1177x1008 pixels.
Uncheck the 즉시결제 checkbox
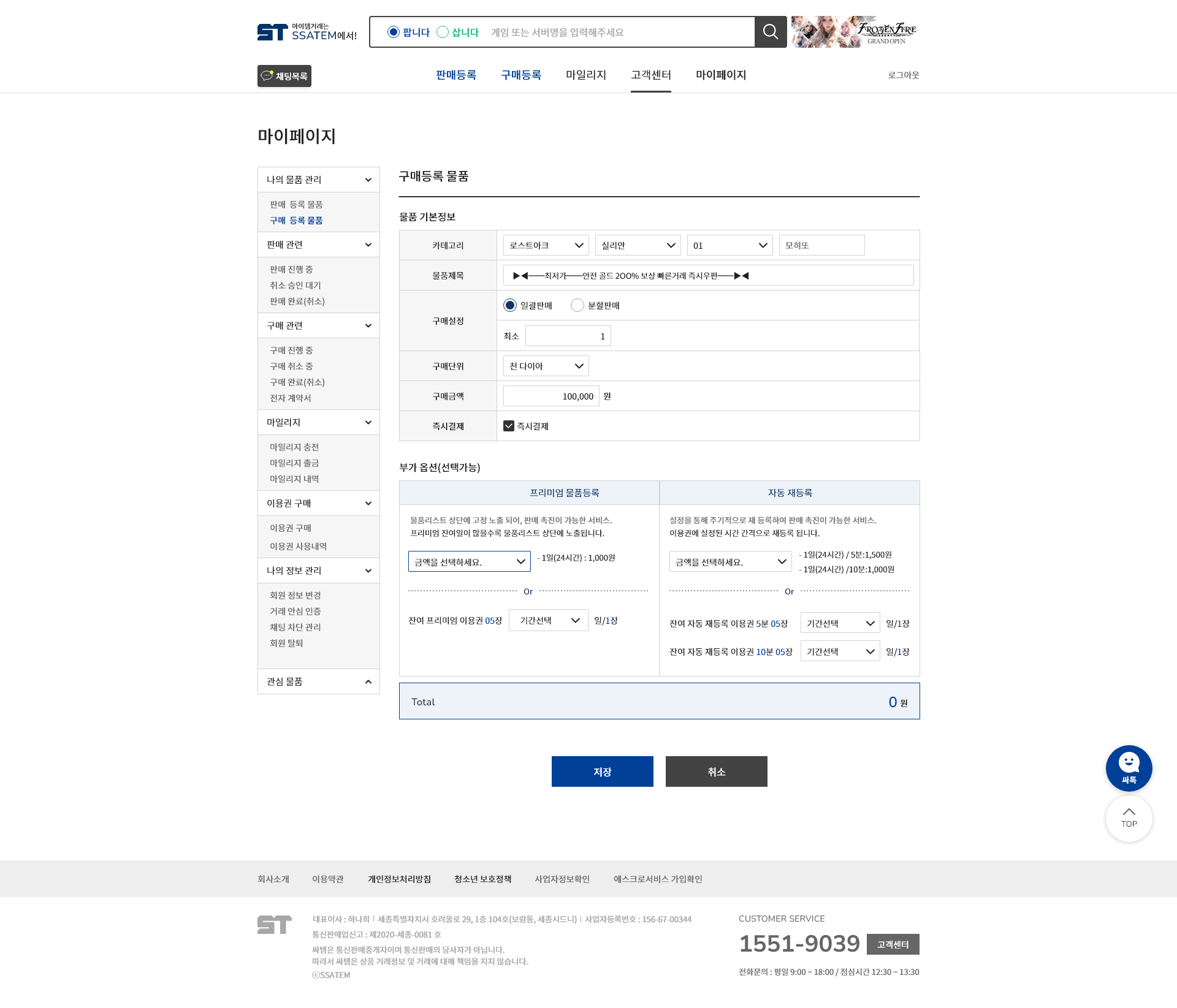(x=509, y=426)
